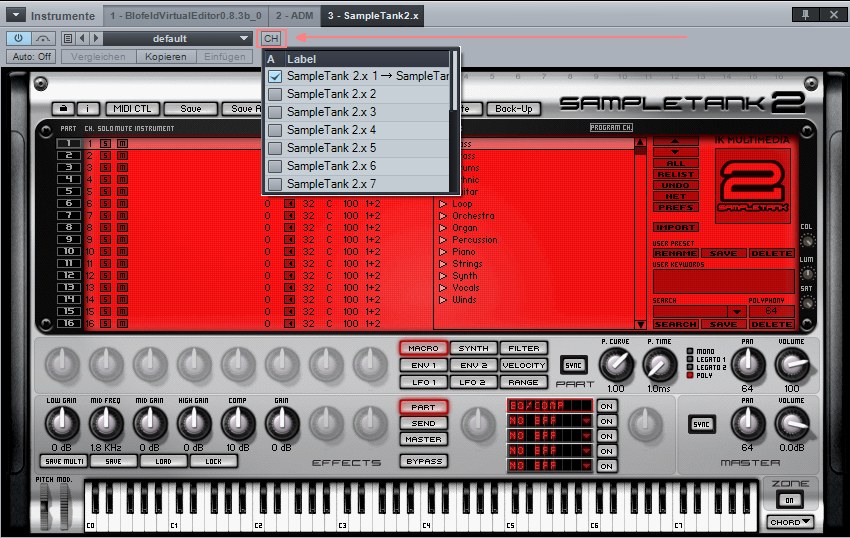850x538 pixels.
Task: Click the lock icon button beside 'i'
Action: coord(63,109)
